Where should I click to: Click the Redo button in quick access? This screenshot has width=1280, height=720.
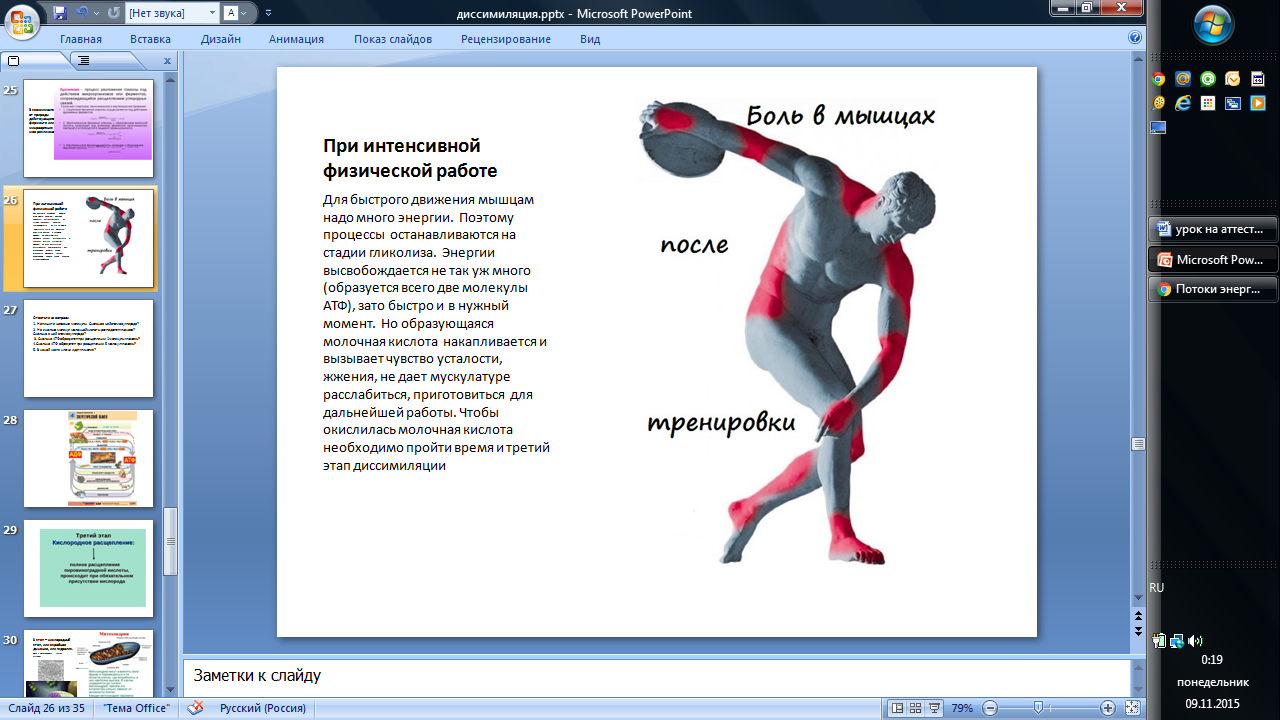(113, 13)
